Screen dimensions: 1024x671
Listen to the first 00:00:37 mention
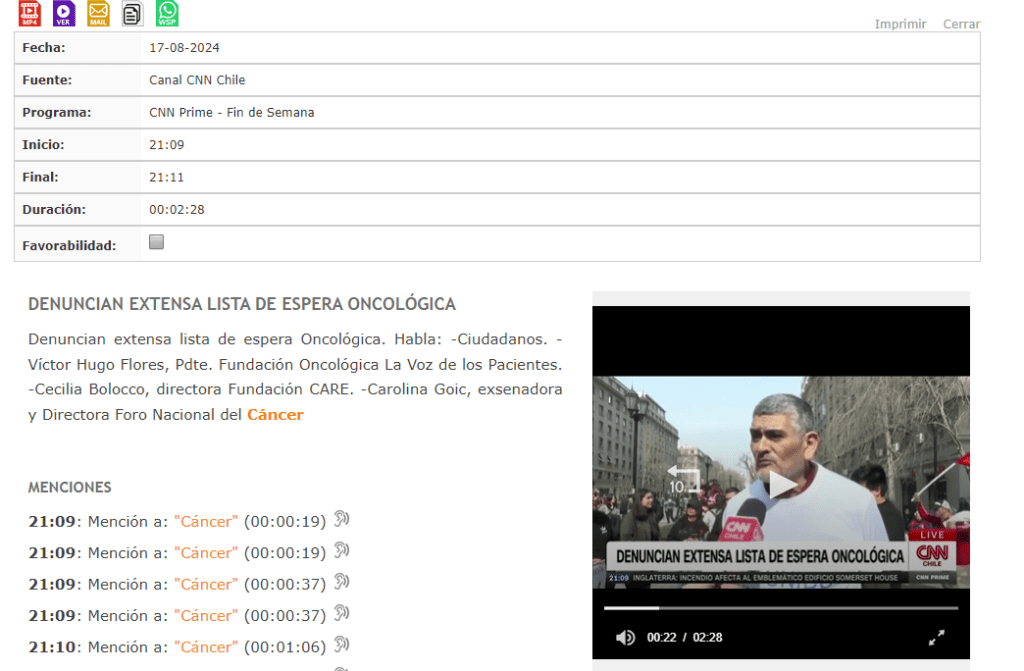click(x=342, y=582)
